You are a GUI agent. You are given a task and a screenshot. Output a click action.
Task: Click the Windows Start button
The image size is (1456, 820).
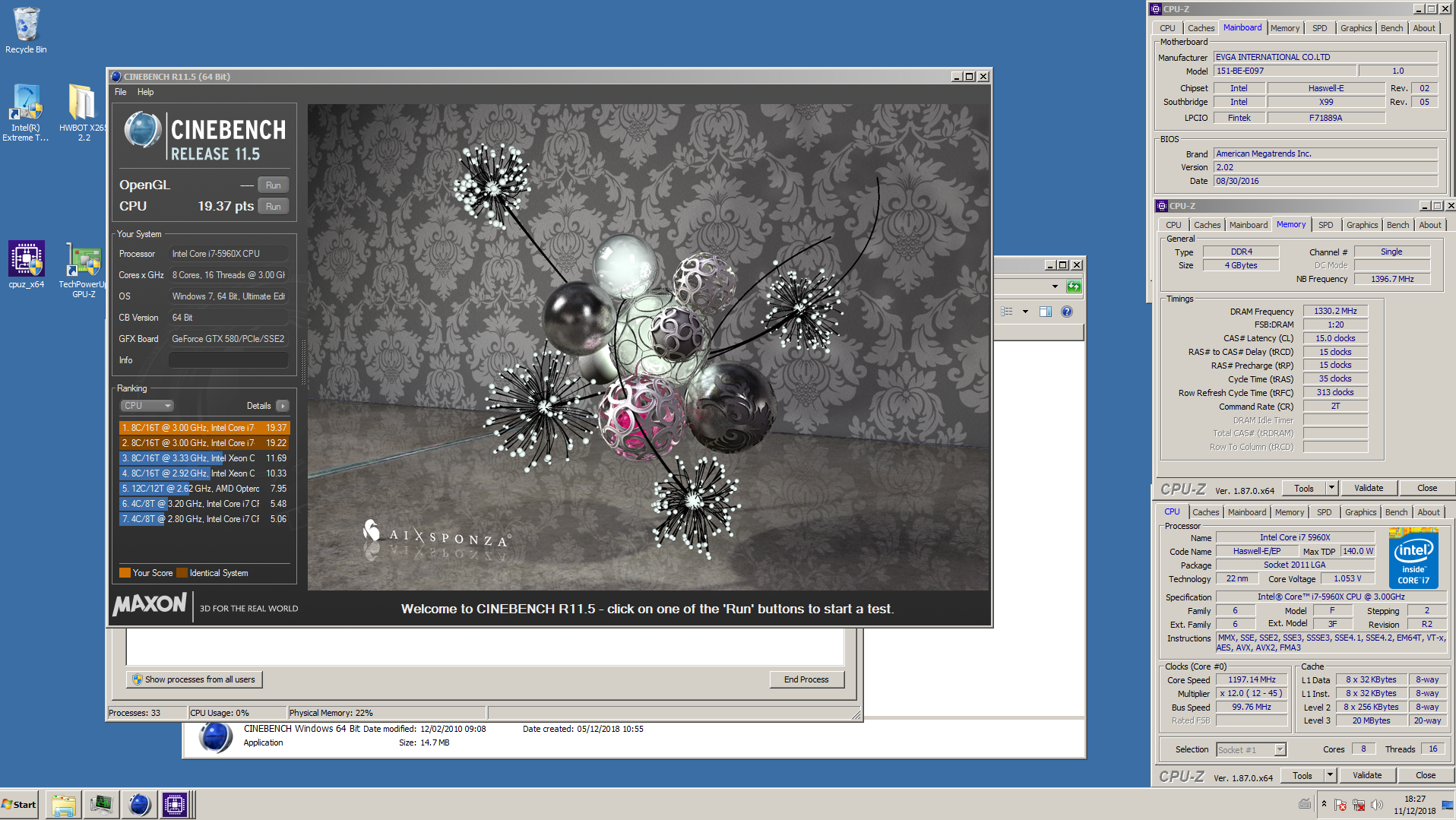(x=20, y=804)
